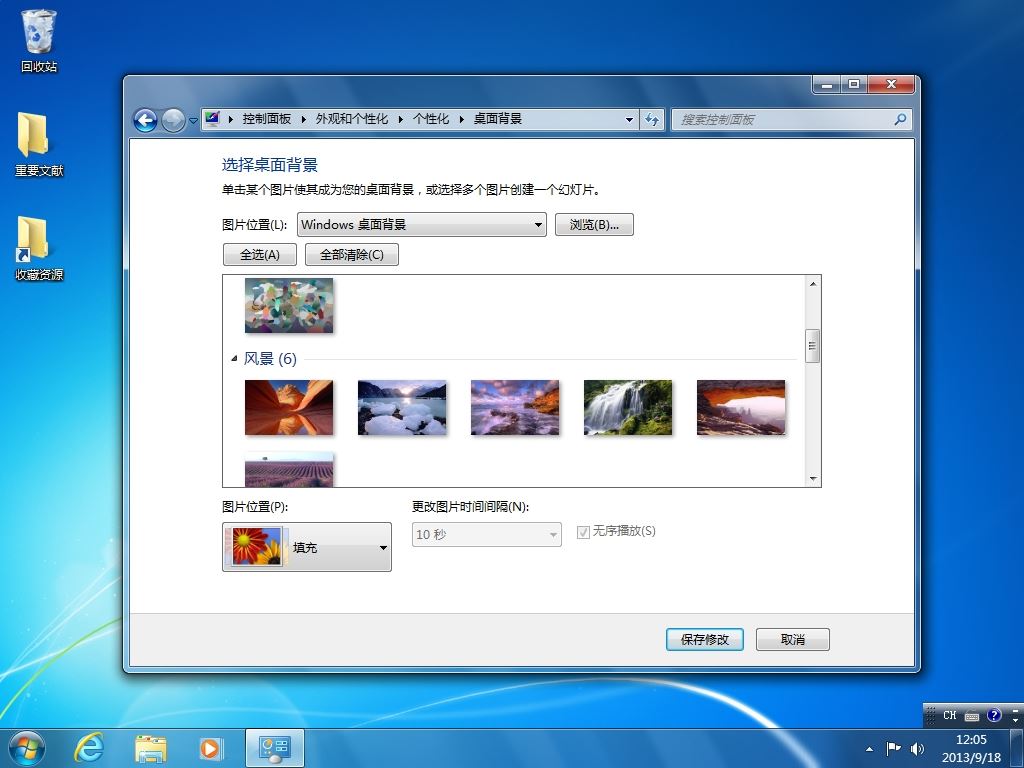Show hidden tray icons arrow
The width and height of the screenshot is (1024, 768).
pos(869,749)
